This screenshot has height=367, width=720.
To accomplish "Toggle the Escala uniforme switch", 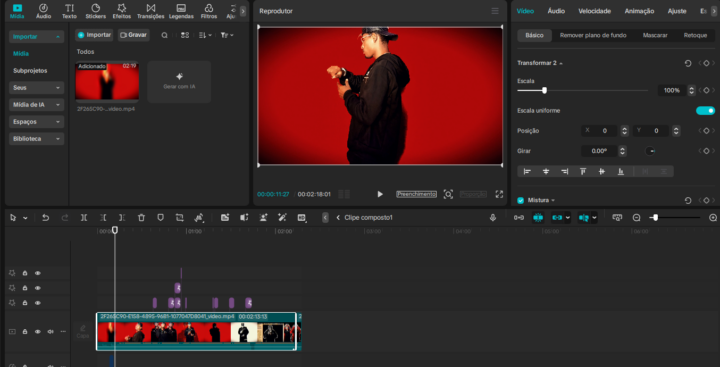I will coord(705,111).
